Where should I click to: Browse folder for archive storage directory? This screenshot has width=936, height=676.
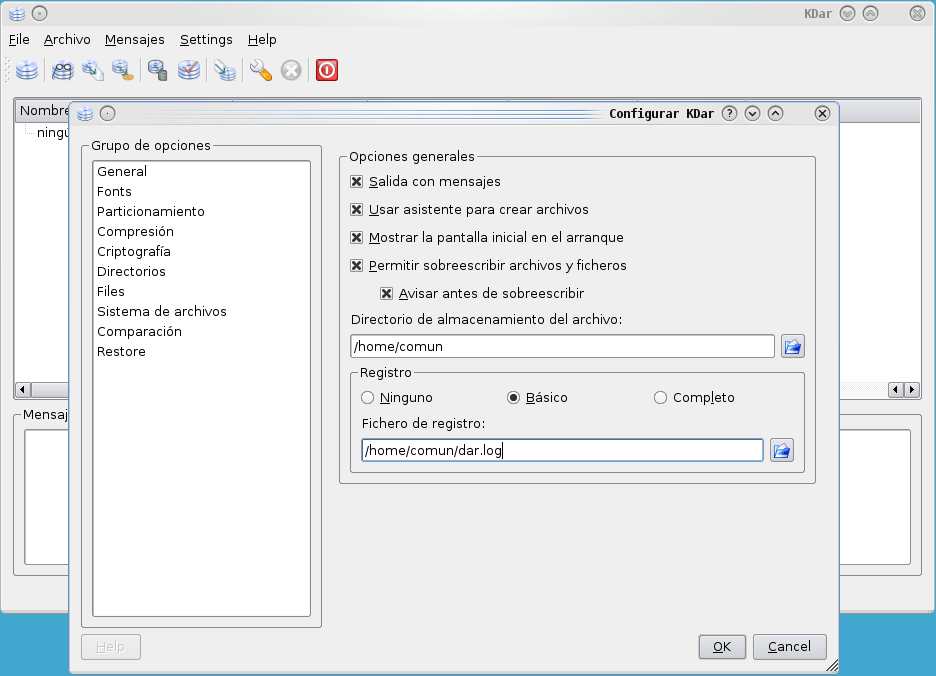(793, 347)
